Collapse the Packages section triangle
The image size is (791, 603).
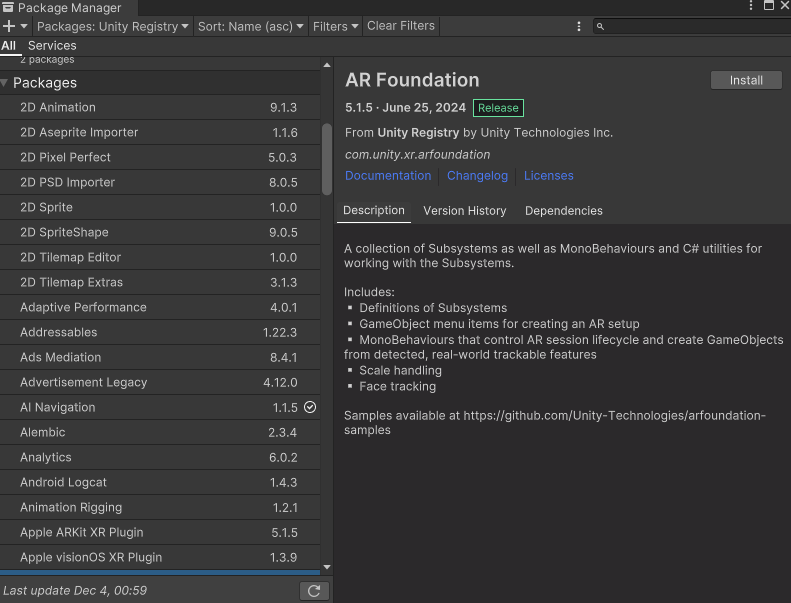click(x=5, y=83)
